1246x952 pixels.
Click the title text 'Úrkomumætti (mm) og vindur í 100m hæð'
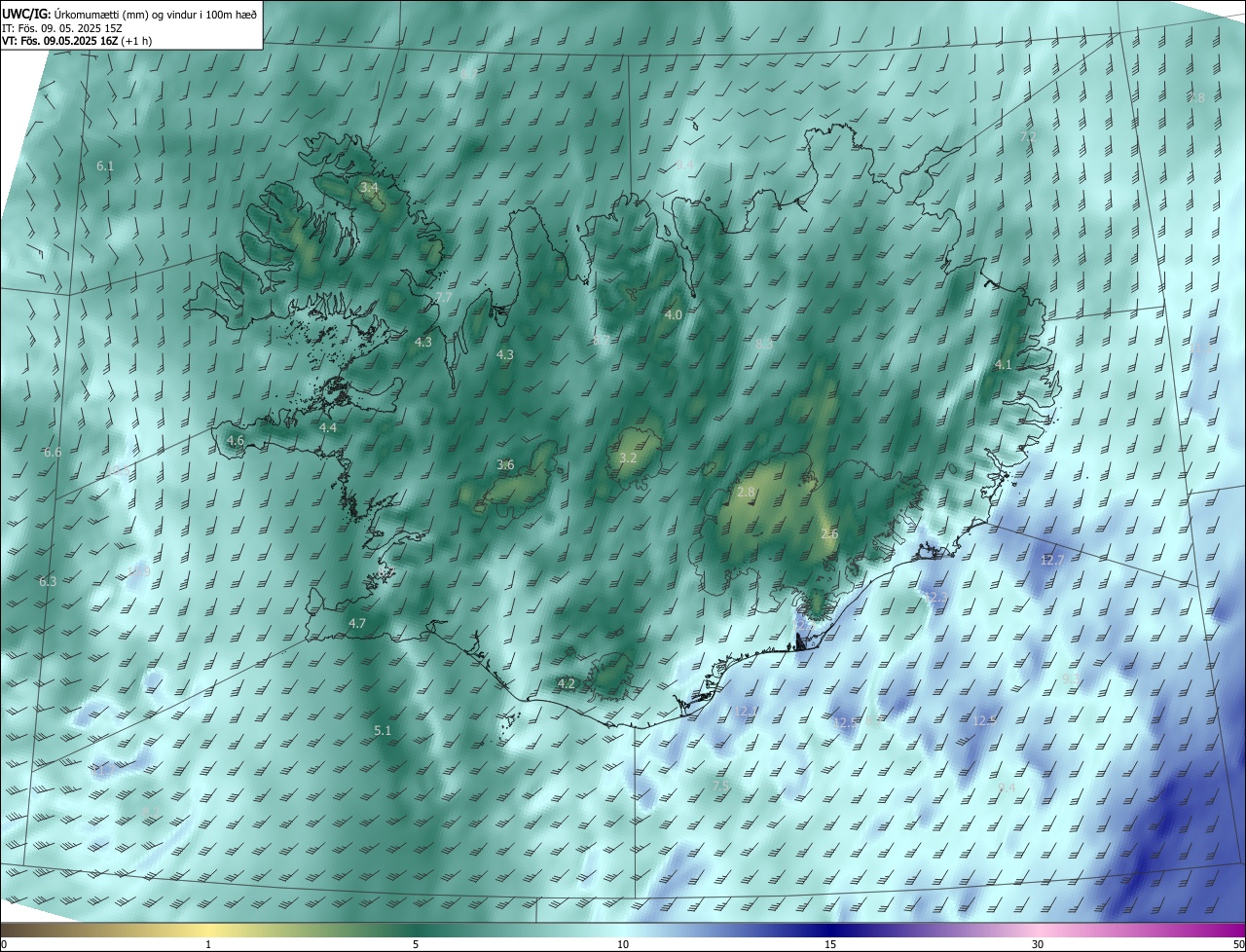158,14
